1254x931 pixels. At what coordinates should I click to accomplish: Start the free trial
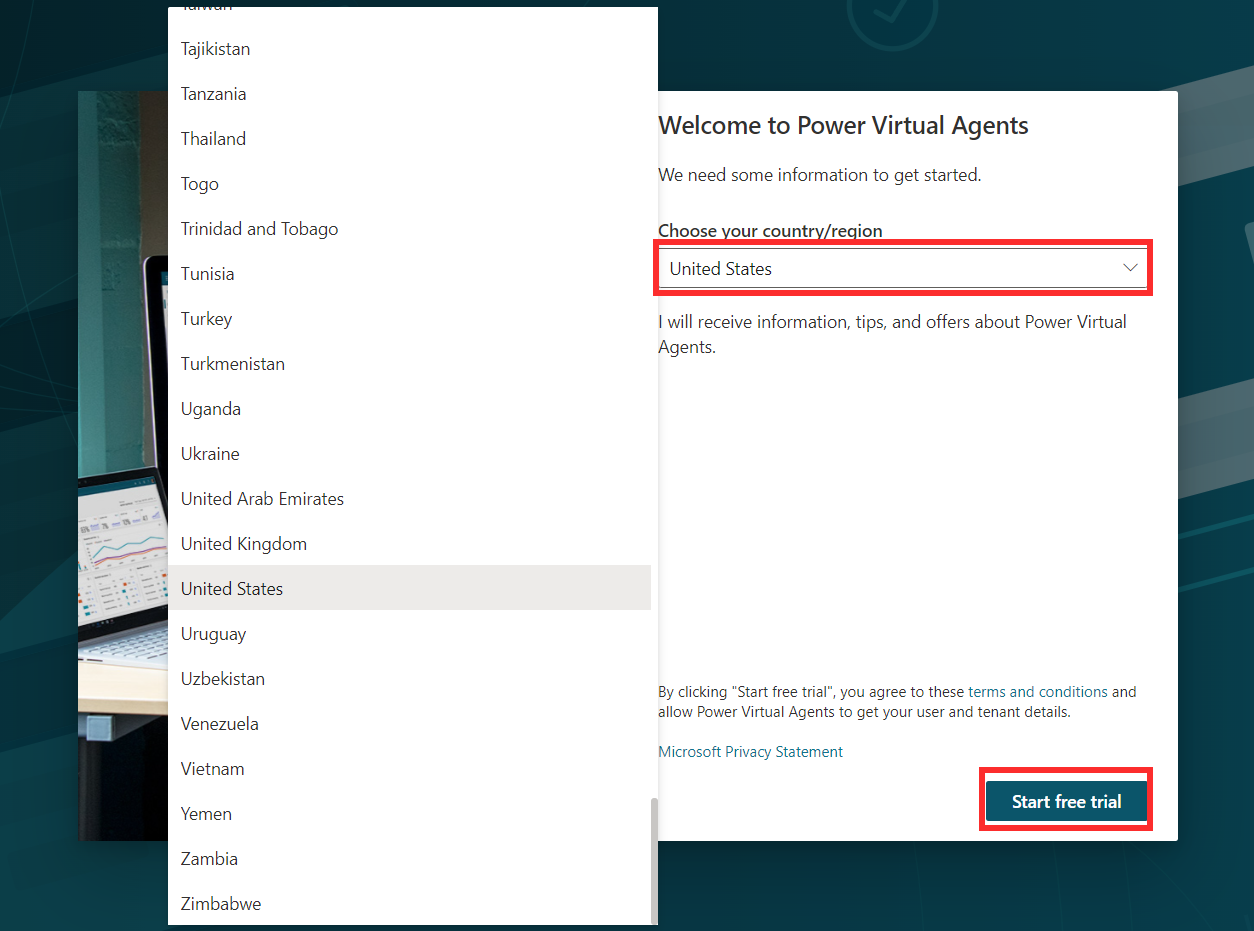[x=1066, y=802]
